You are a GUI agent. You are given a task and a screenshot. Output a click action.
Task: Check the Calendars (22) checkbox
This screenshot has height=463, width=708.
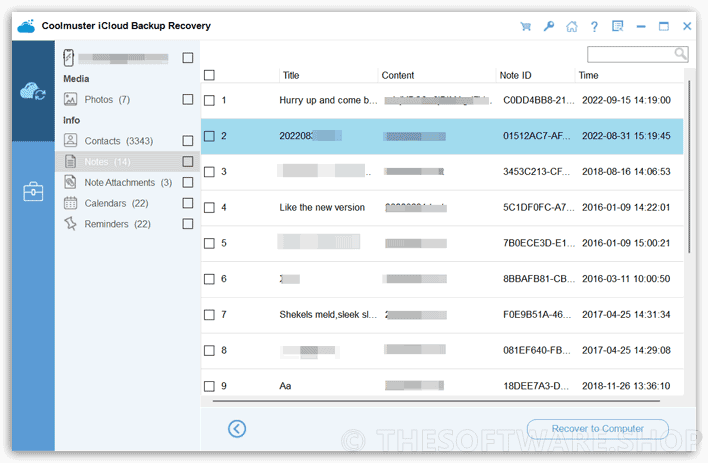click(188, 203)
